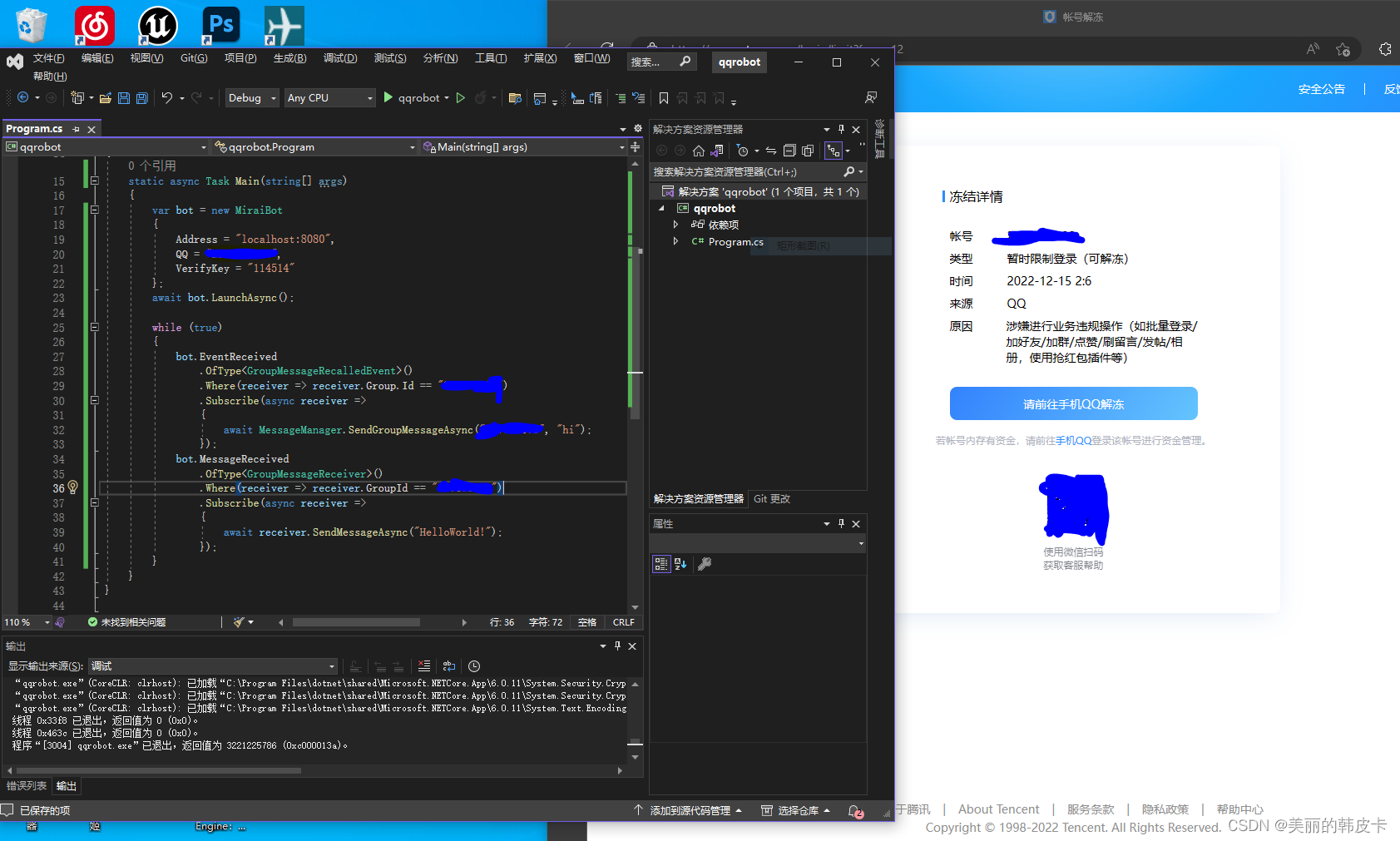Toggle pin on Program.cs tab
The height and width of the screenshot is (841, 1400).
pos(76,129)
